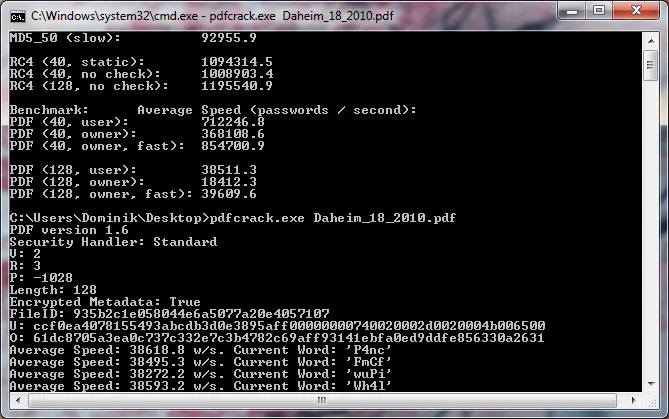Click the horizontal scrollbar thumb
Screen dimensions: 669x419
pos(322,400)
